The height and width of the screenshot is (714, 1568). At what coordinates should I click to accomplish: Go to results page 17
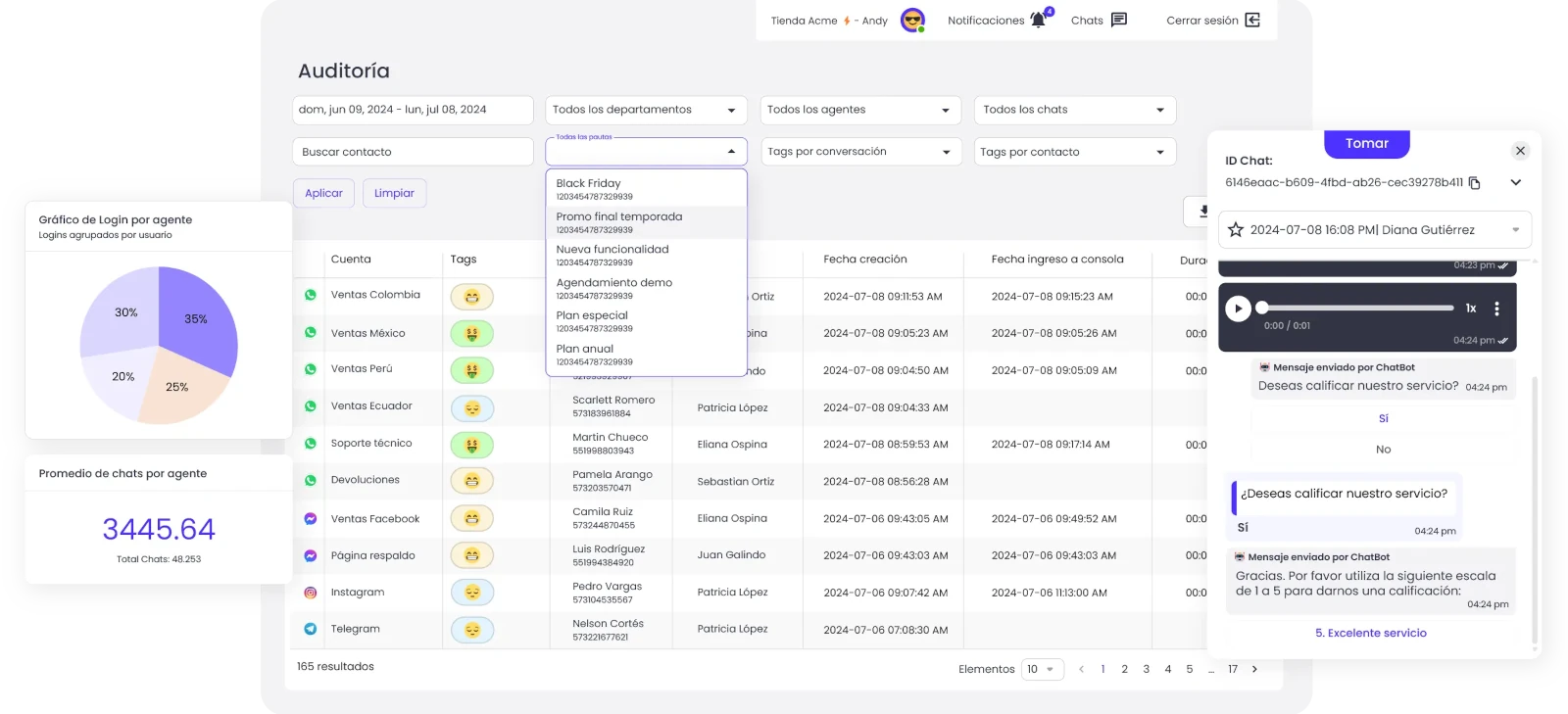point(1233,670)
